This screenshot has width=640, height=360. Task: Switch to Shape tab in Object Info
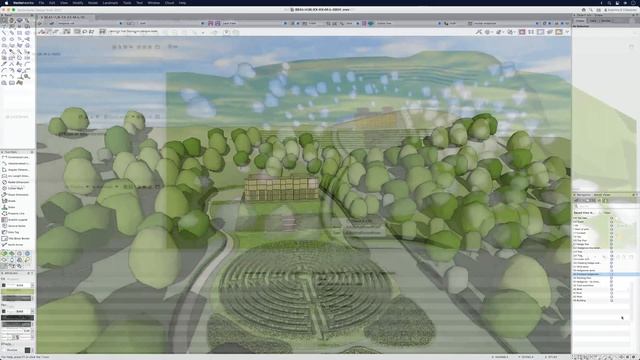(580, 20)
